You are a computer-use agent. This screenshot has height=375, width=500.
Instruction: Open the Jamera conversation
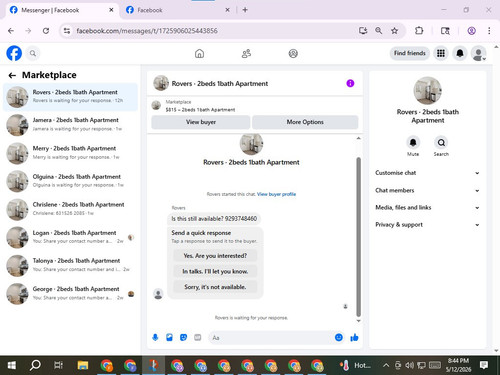click(70, 125)
